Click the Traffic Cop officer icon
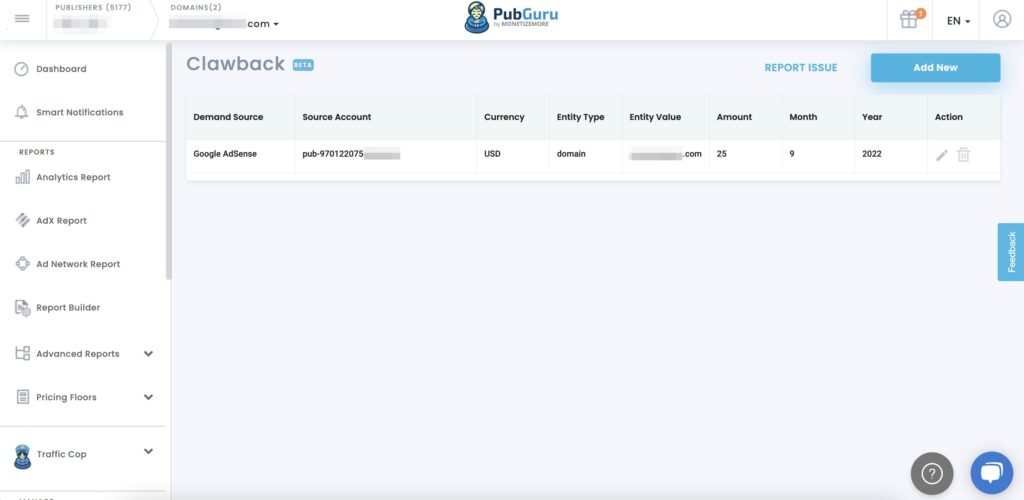 [22, 456]
